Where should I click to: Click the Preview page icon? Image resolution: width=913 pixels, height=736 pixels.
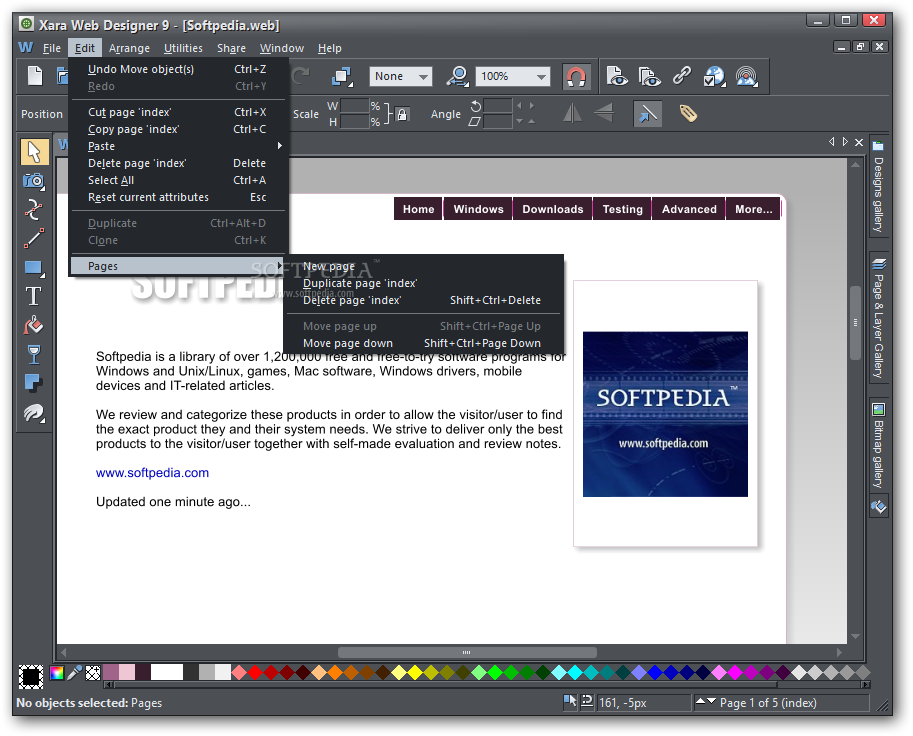617,76
